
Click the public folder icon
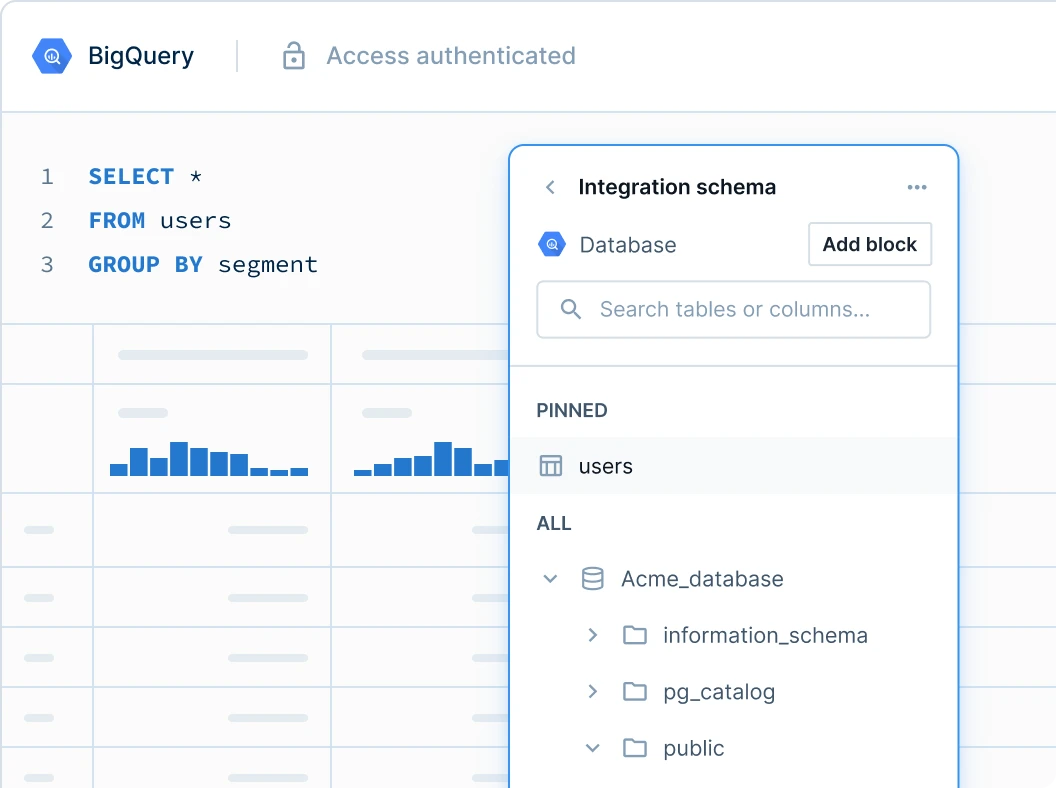[x=634, y=748]
